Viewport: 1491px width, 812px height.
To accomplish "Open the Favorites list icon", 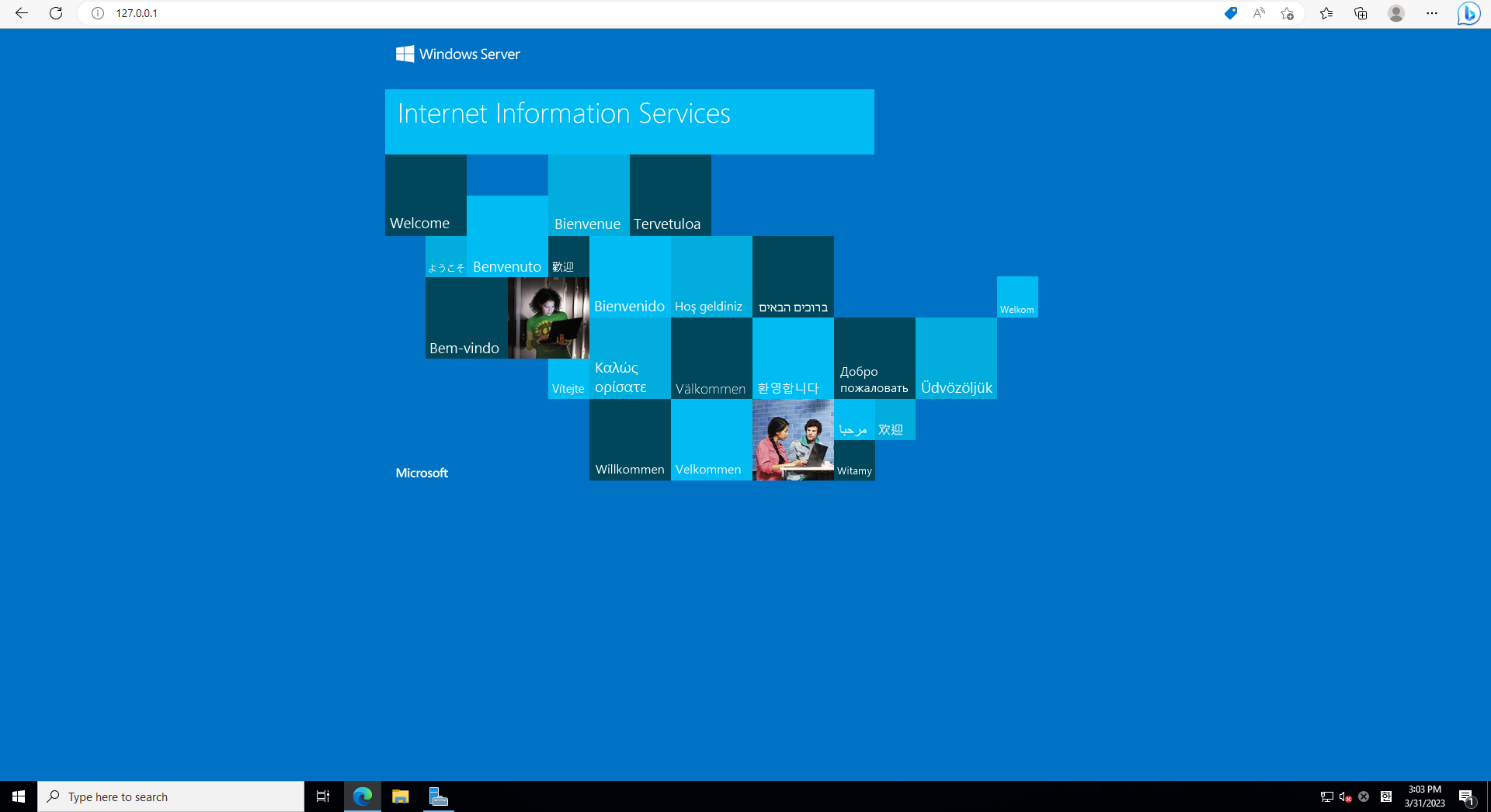I will point(1326,13).
